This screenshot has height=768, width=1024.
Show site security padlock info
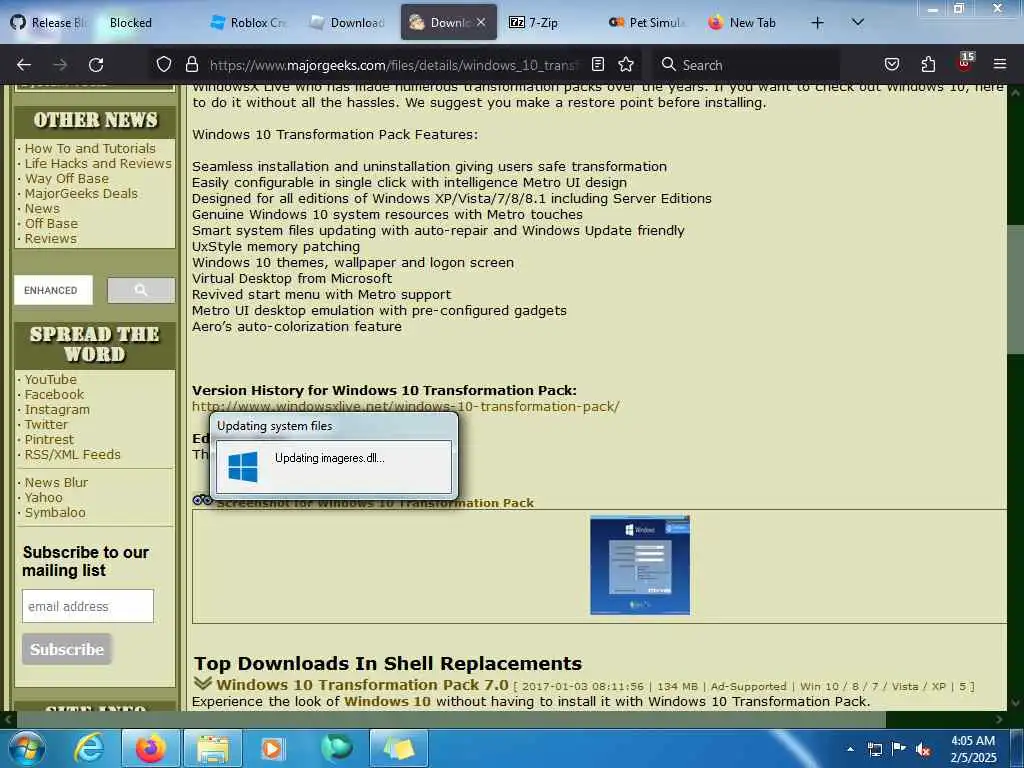coord(191,65)
